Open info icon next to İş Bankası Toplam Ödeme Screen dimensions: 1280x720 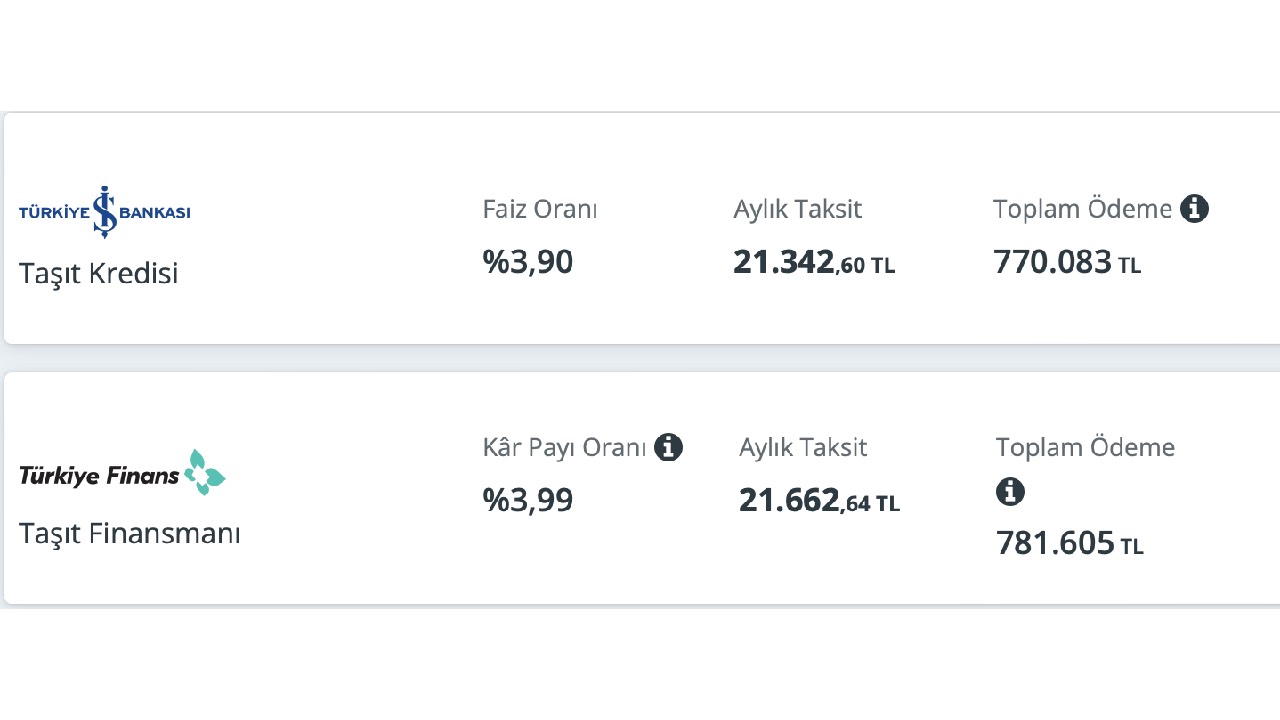(1194, 209)
